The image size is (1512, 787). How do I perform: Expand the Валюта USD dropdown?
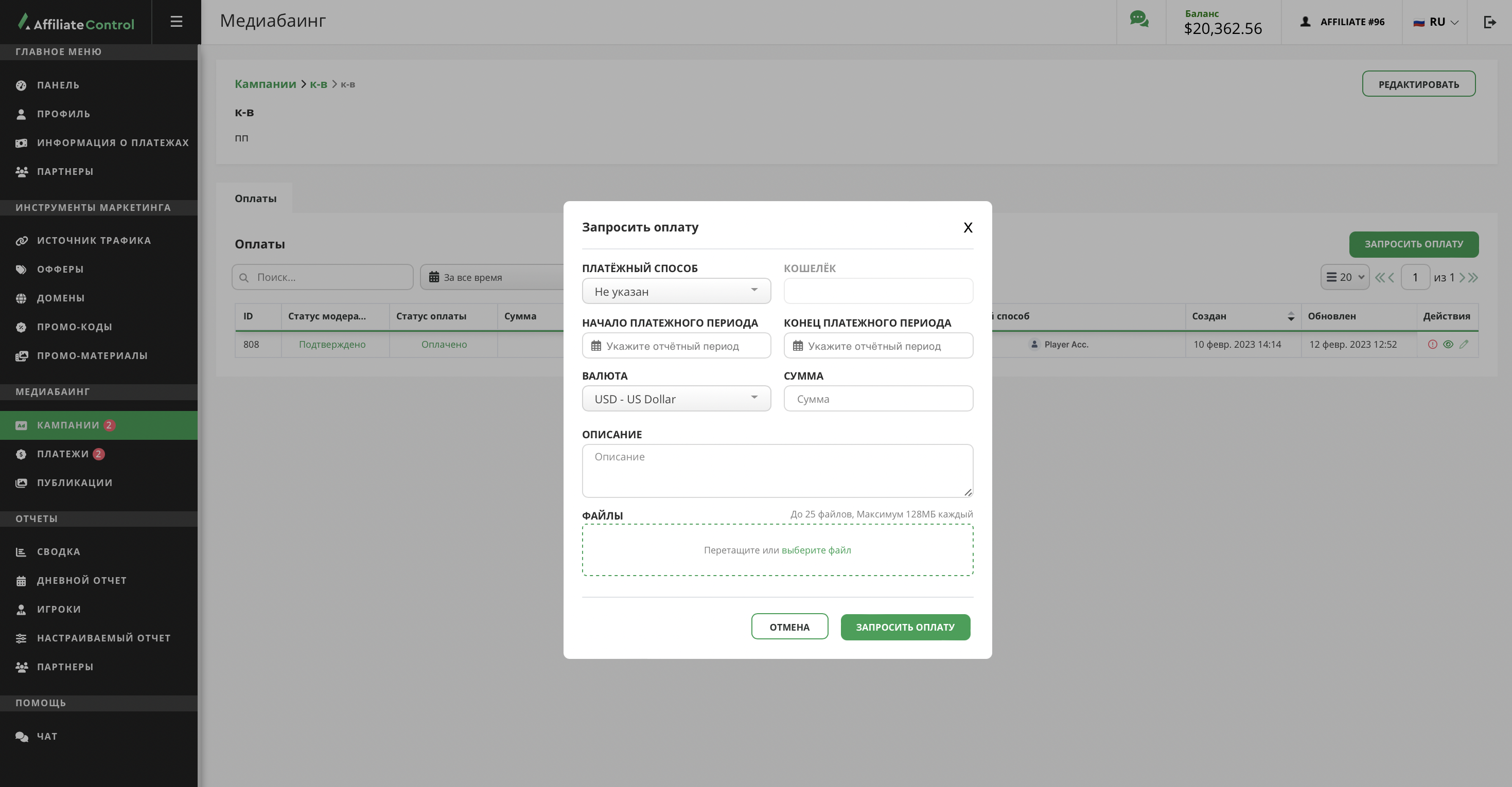click(x=676, y=399)
